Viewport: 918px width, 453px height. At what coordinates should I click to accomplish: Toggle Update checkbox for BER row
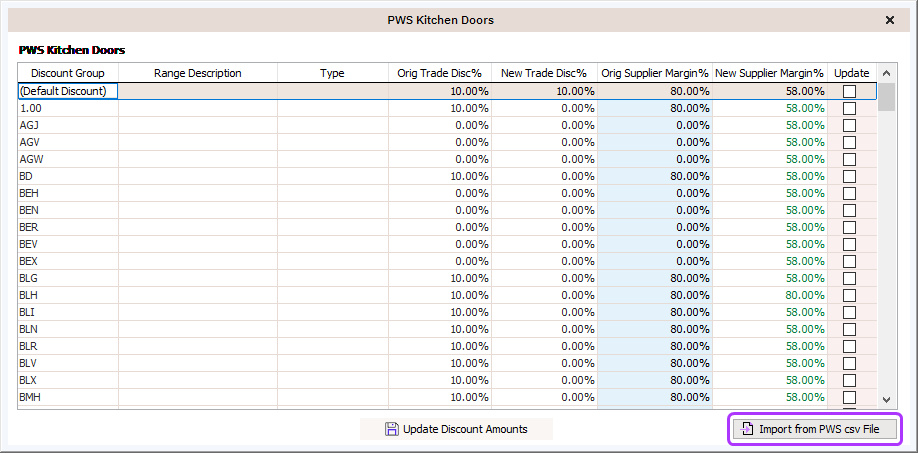click(849, 227)
